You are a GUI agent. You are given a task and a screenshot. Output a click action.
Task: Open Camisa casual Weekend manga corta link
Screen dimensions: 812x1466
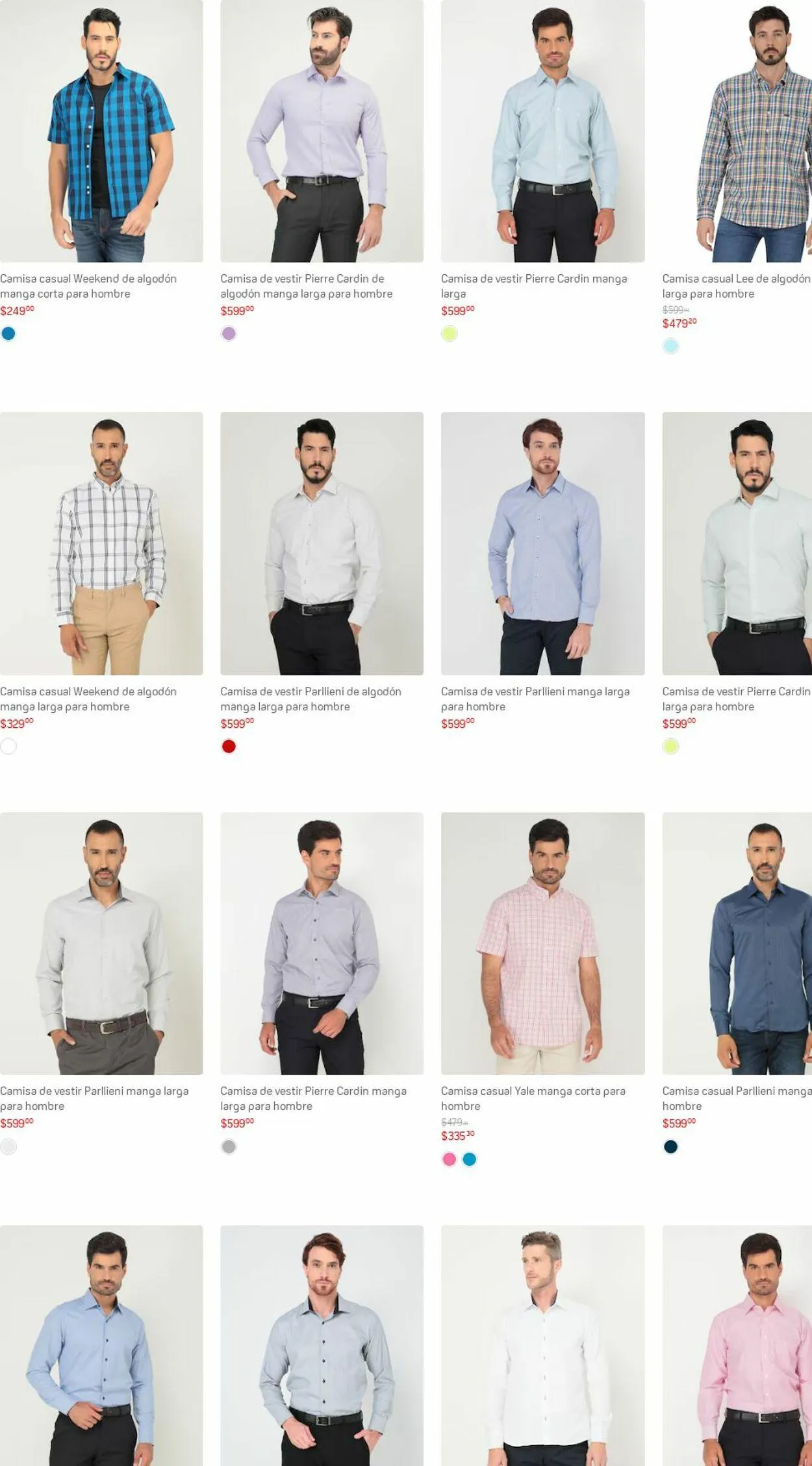pos(88,286)
